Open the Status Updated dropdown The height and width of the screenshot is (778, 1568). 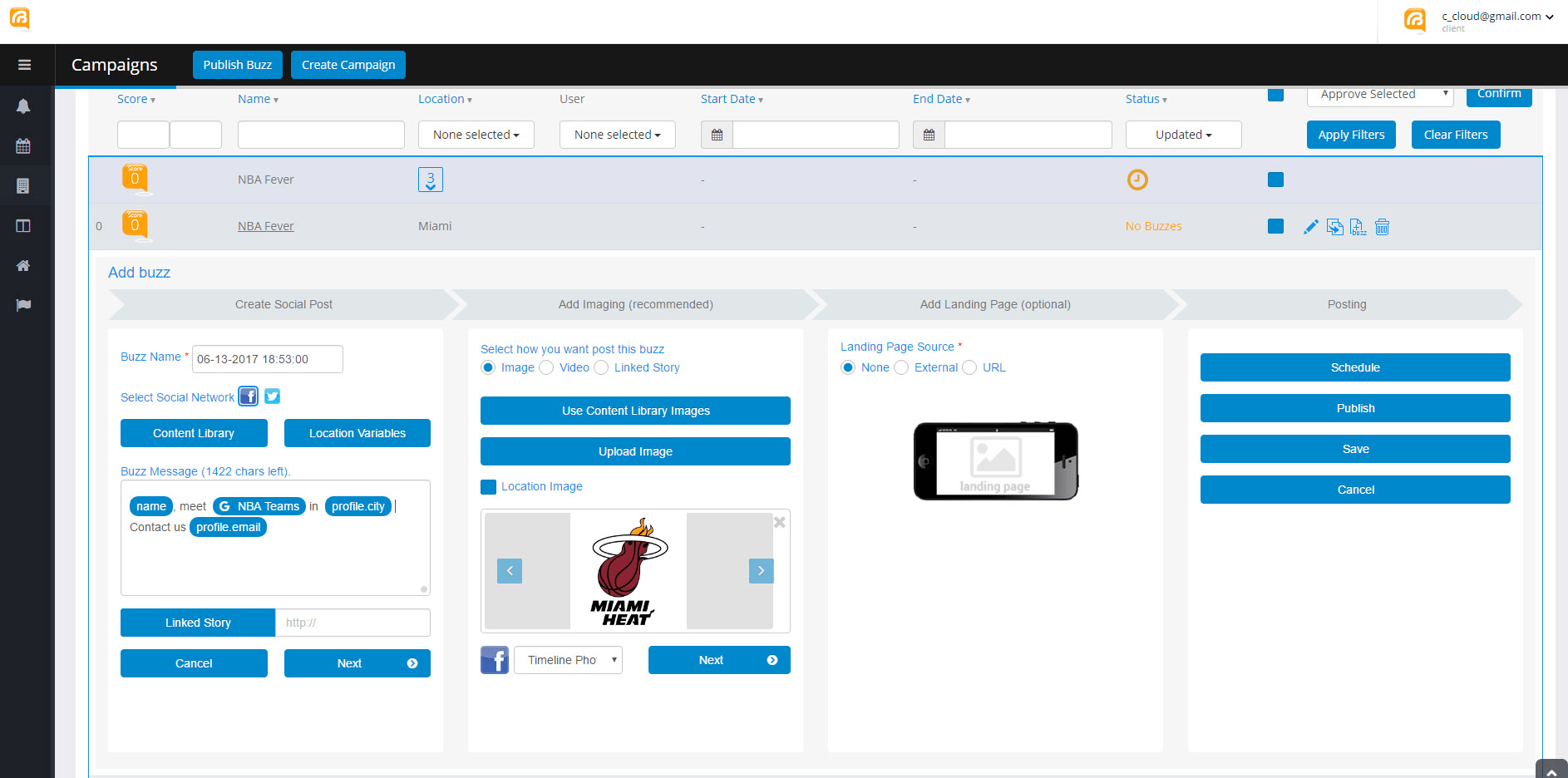(x=1184, y=135)
